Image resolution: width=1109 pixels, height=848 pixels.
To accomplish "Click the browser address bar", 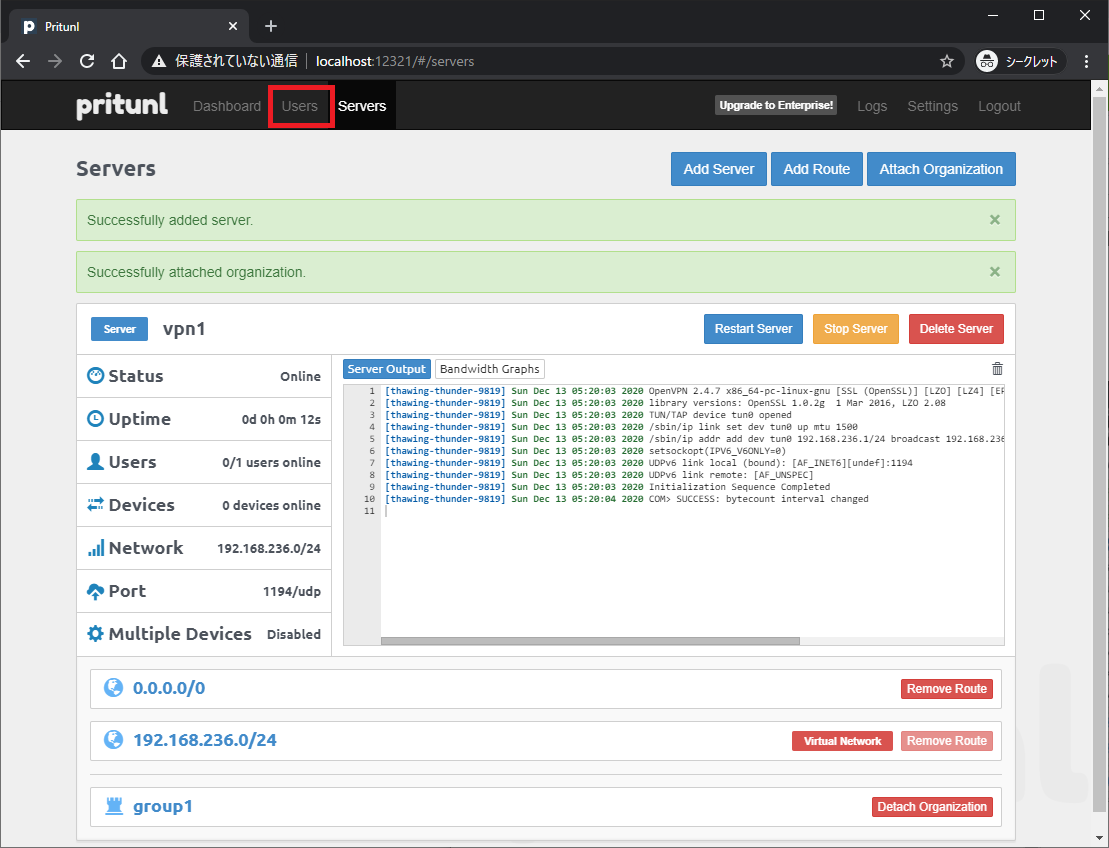I will (x=552, y=62).
